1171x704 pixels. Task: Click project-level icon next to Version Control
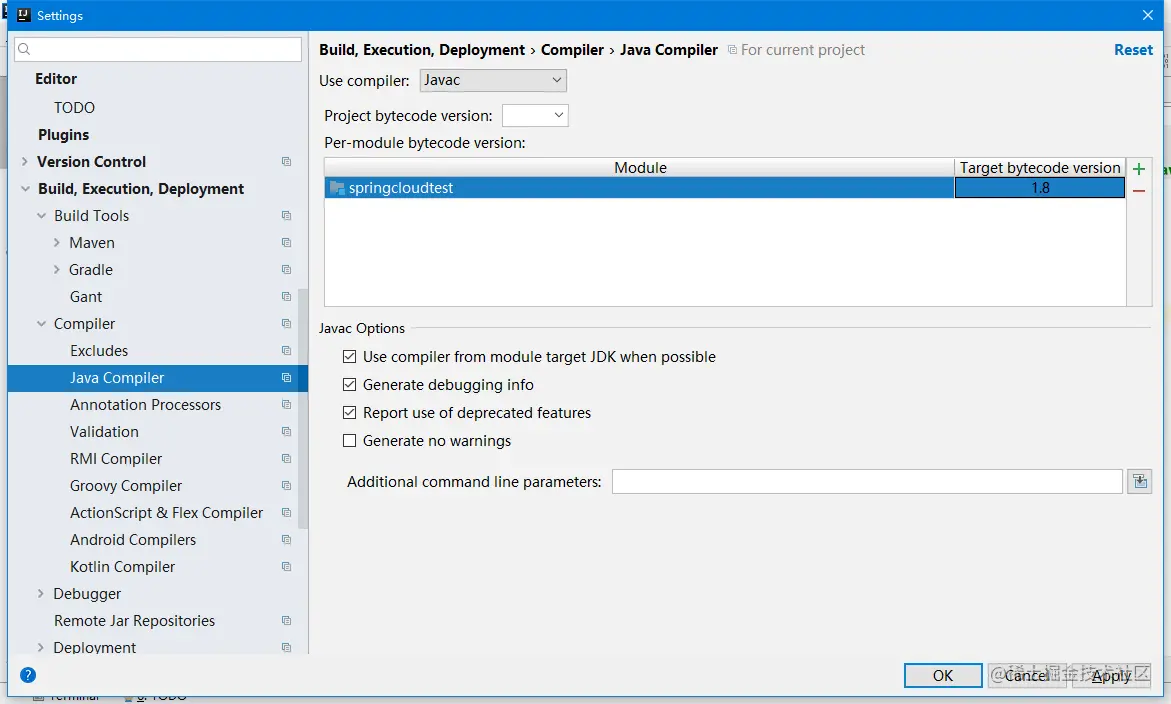click(286, 161)
